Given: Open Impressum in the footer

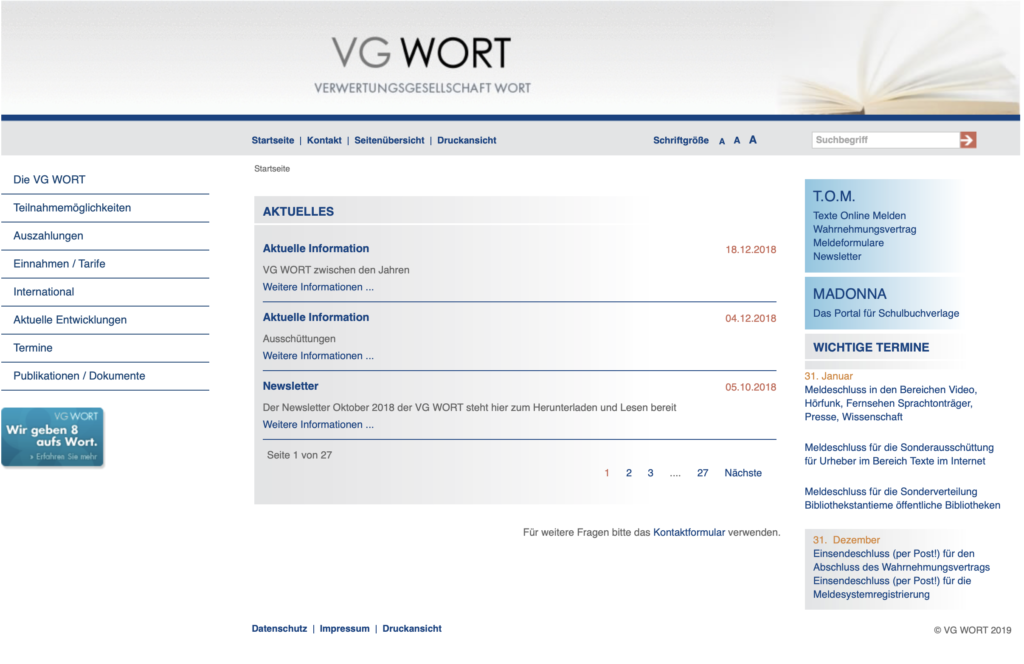Looking at the screenshot, I should pyautogui.click(x=345, y=629).
